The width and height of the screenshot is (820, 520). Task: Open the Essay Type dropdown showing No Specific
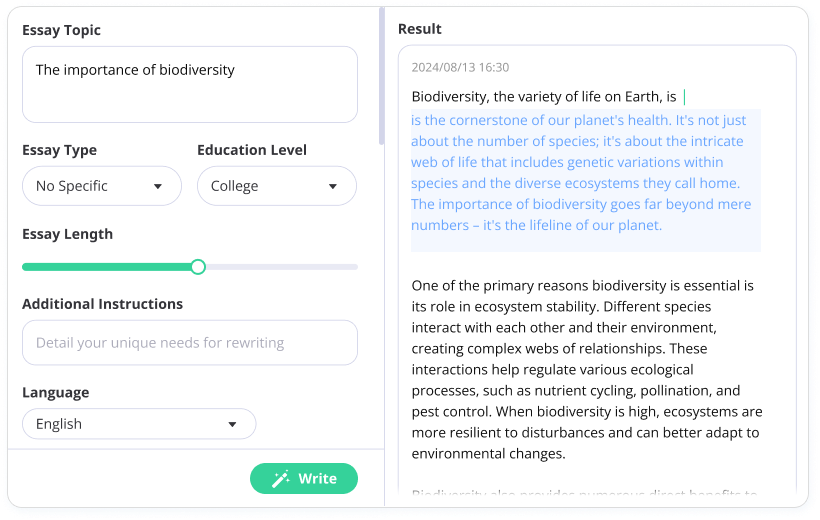click(x=101, y=186)
